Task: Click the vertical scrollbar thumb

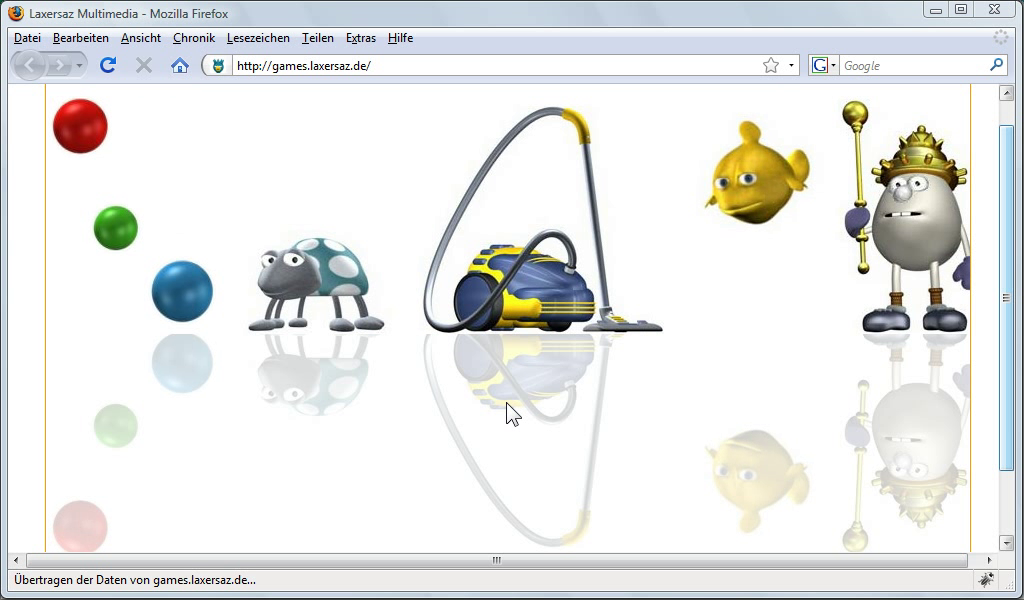Action: [x=1006, y=298]
